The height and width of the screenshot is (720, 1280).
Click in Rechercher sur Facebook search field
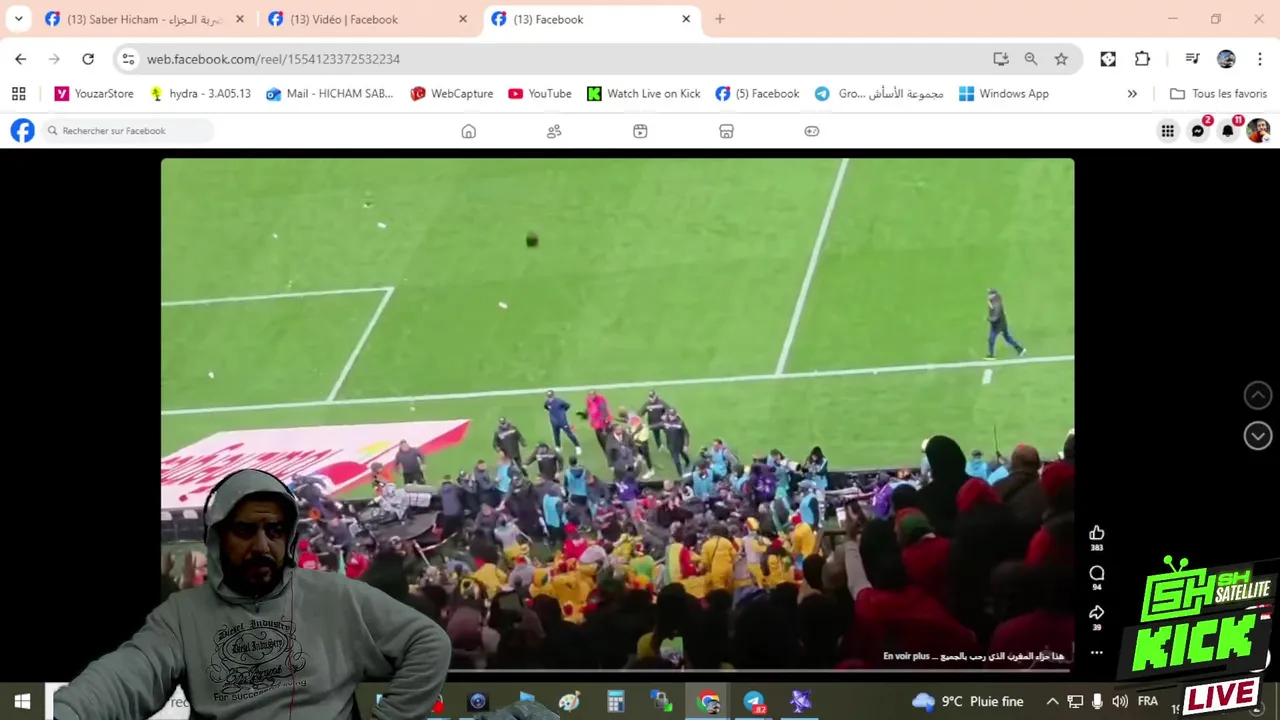coord(127,131)
